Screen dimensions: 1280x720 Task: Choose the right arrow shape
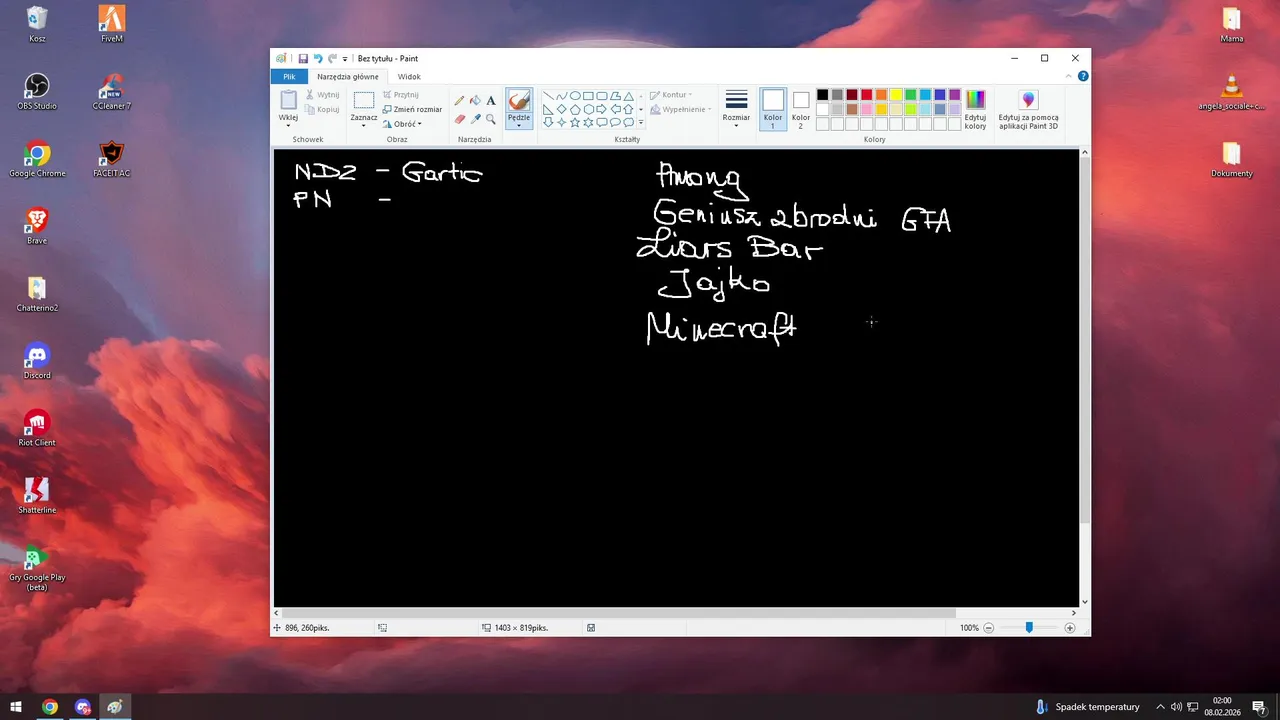[x=601, y=109]
